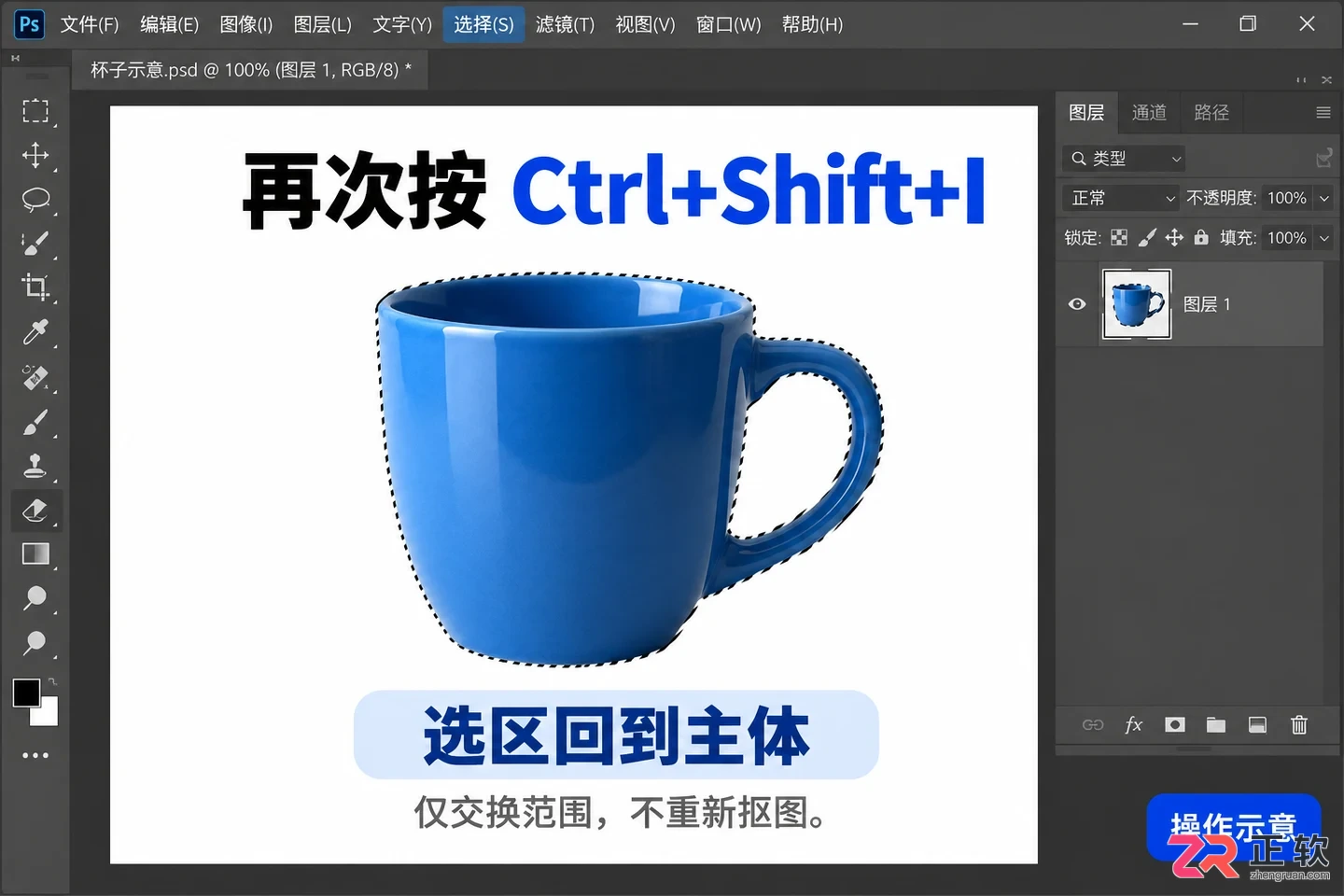Screen dimensions: 1344x896
Task: Select the Move tool in toolbar
Action: pos(35,155)
